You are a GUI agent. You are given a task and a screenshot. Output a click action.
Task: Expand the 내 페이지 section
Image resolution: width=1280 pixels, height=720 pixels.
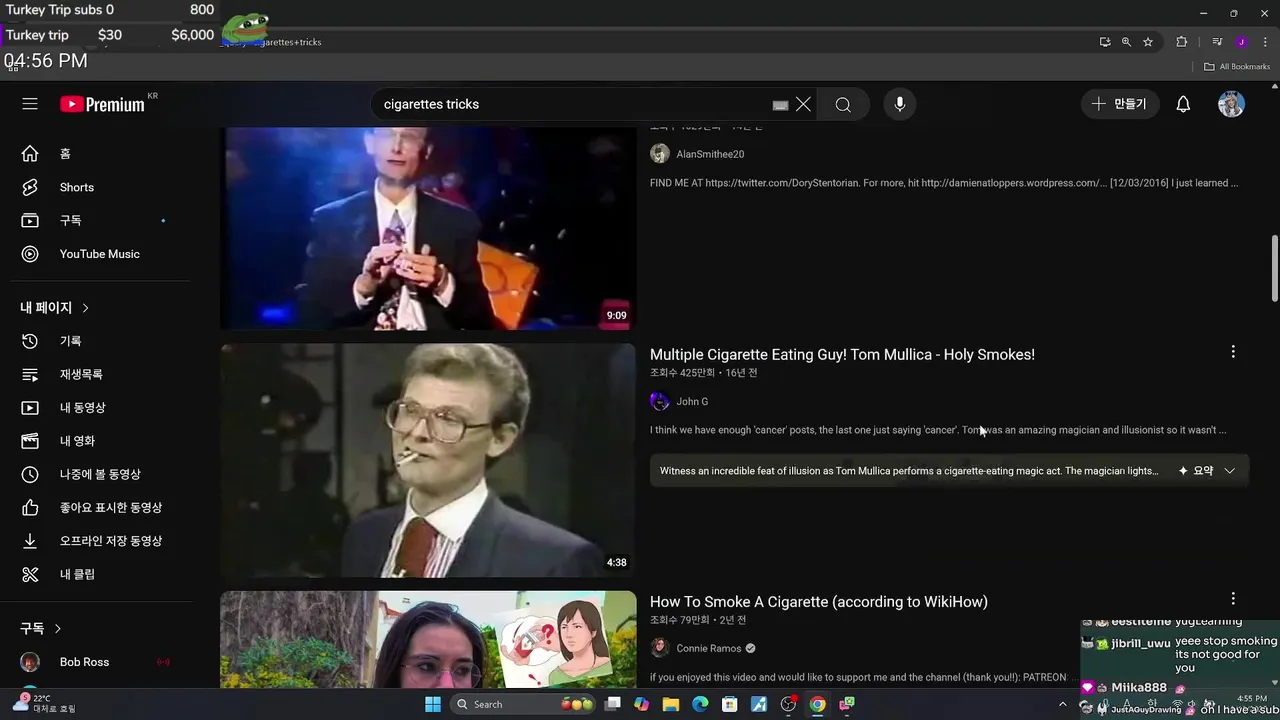click(x=55, y=308)
